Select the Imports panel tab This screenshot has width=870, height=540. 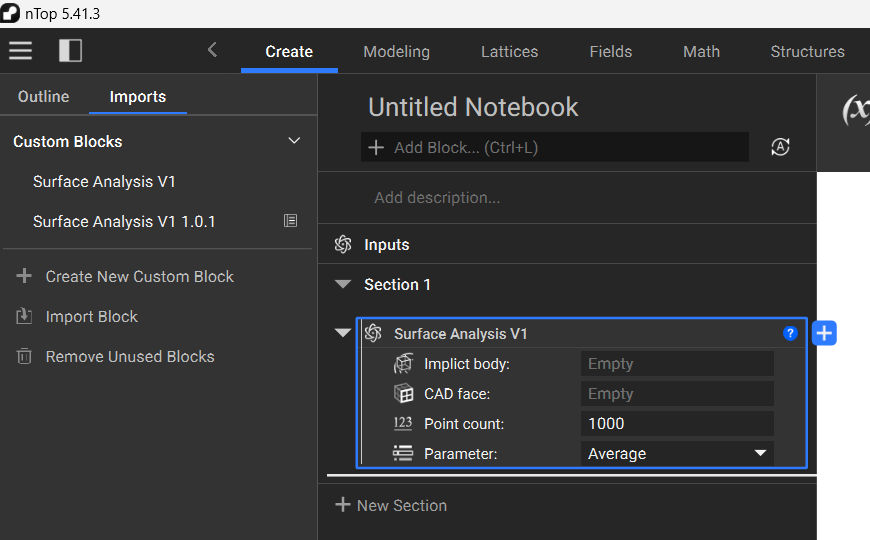pyautogui.click(x=138, y=97)
